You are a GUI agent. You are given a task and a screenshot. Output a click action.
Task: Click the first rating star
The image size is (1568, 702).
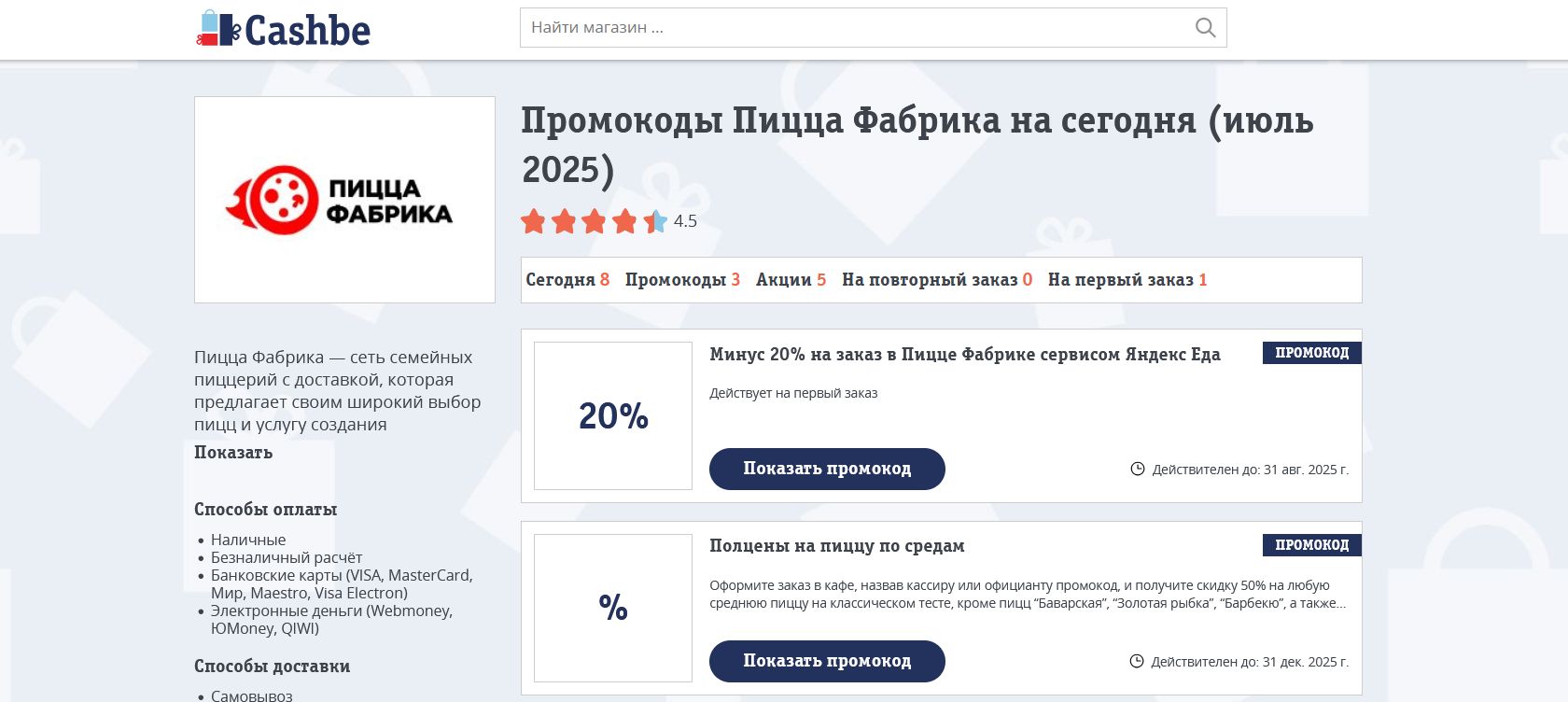click(534, 221)
